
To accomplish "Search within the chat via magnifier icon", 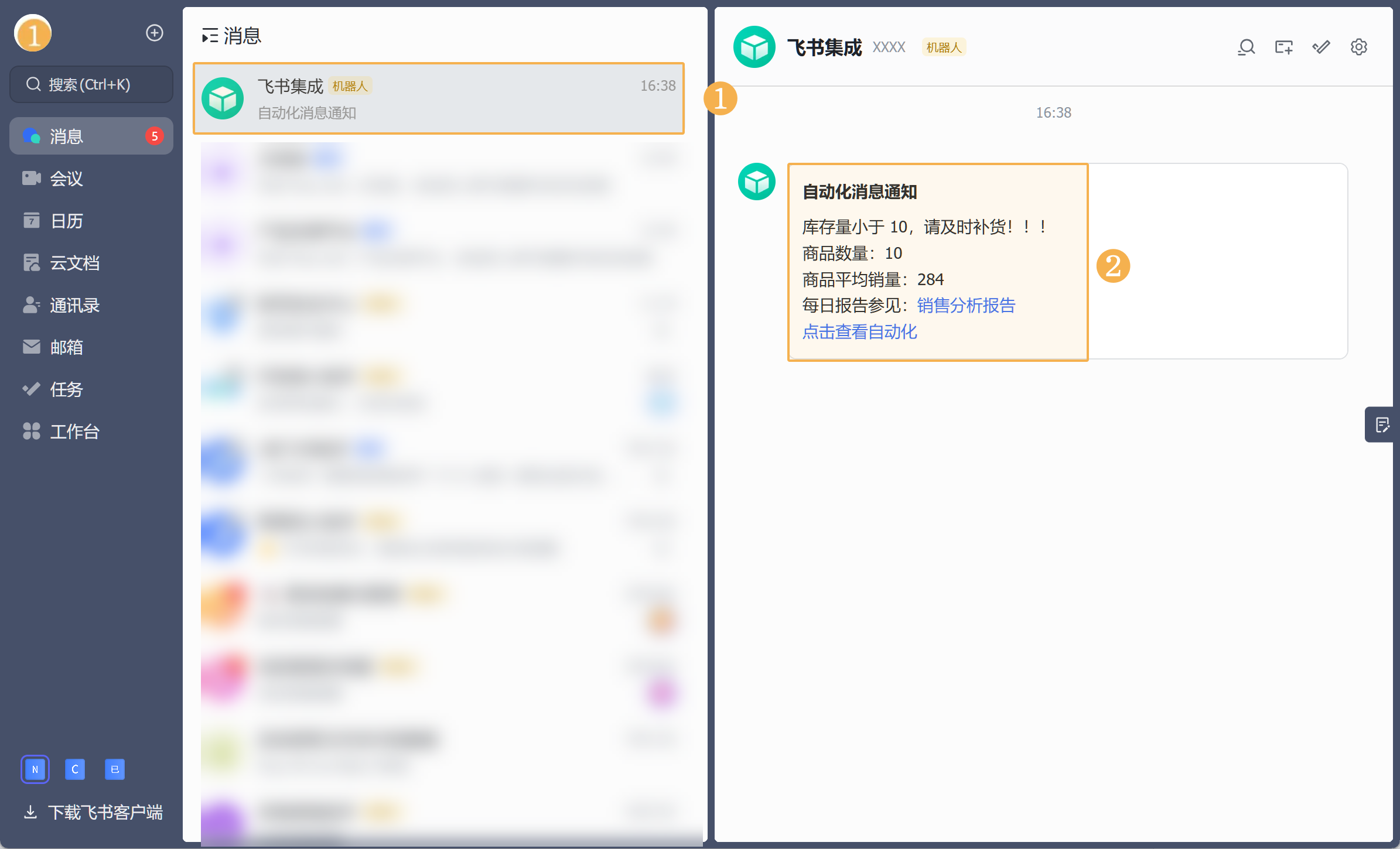I will (1246, 47).
